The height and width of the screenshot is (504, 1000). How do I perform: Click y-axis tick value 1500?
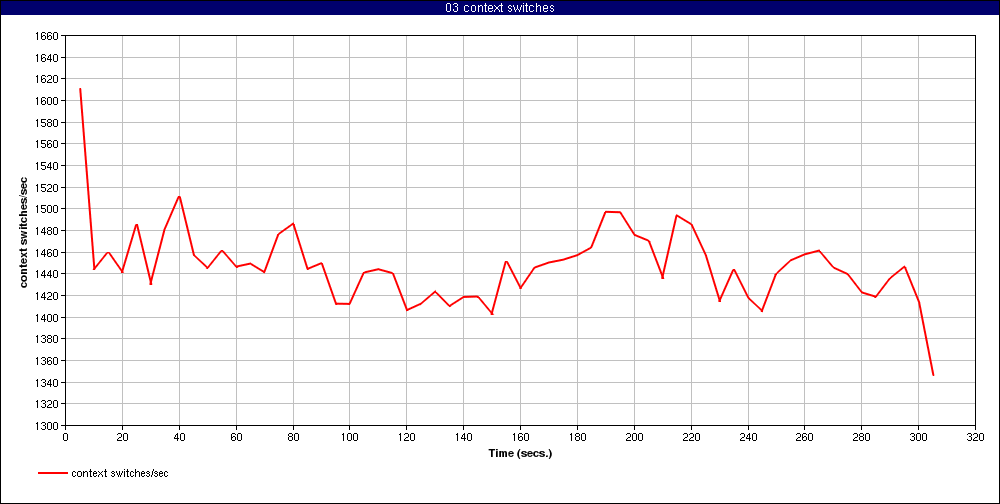coord(48,209)
